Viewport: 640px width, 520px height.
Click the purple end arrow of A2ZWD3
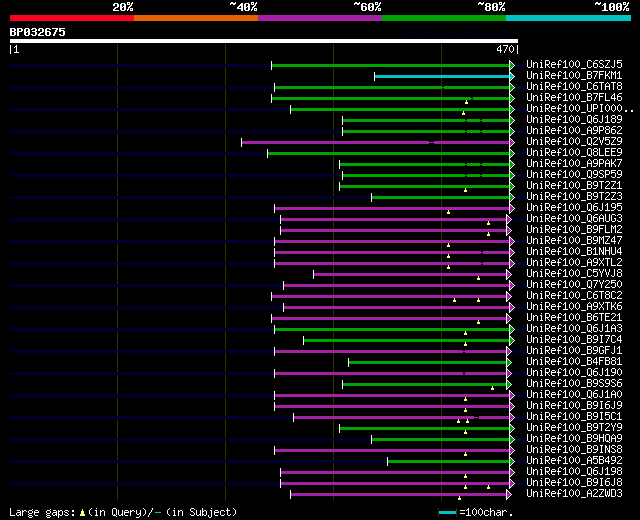click(x=509, y=495)
